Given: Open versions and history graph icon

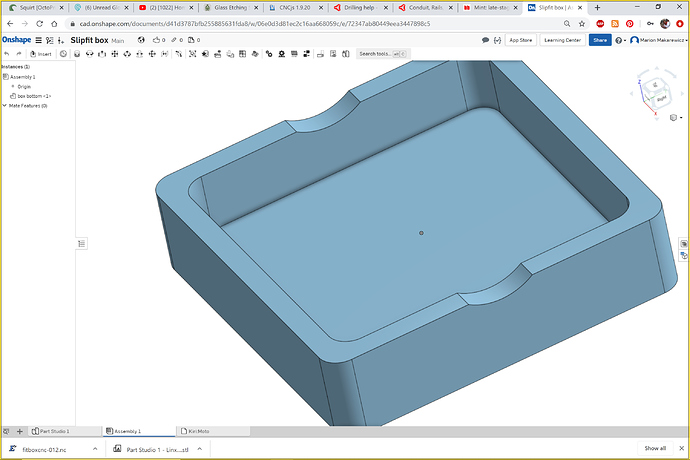Looking at the screenshot, I should coord(49,40).
